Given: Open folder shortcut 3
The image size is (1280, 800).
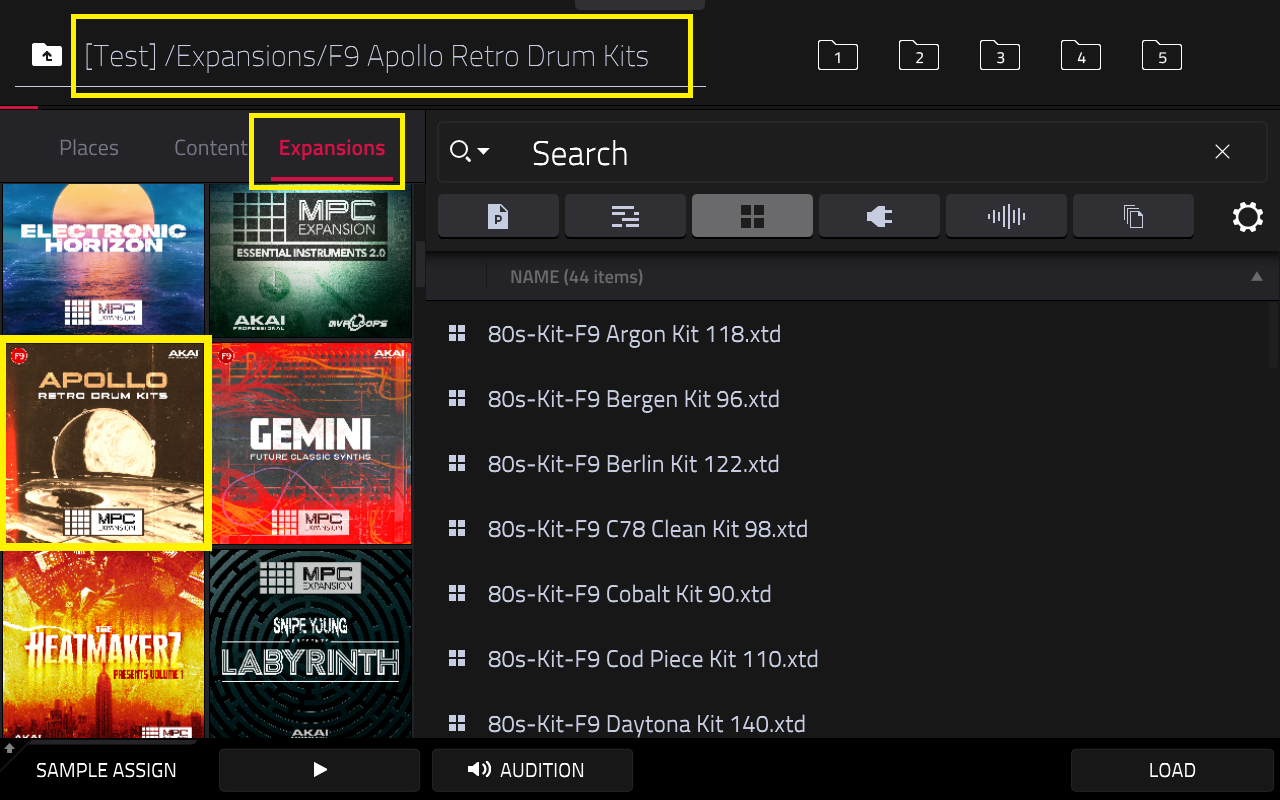Looking at the screenshot, I should pos(1000,55).
